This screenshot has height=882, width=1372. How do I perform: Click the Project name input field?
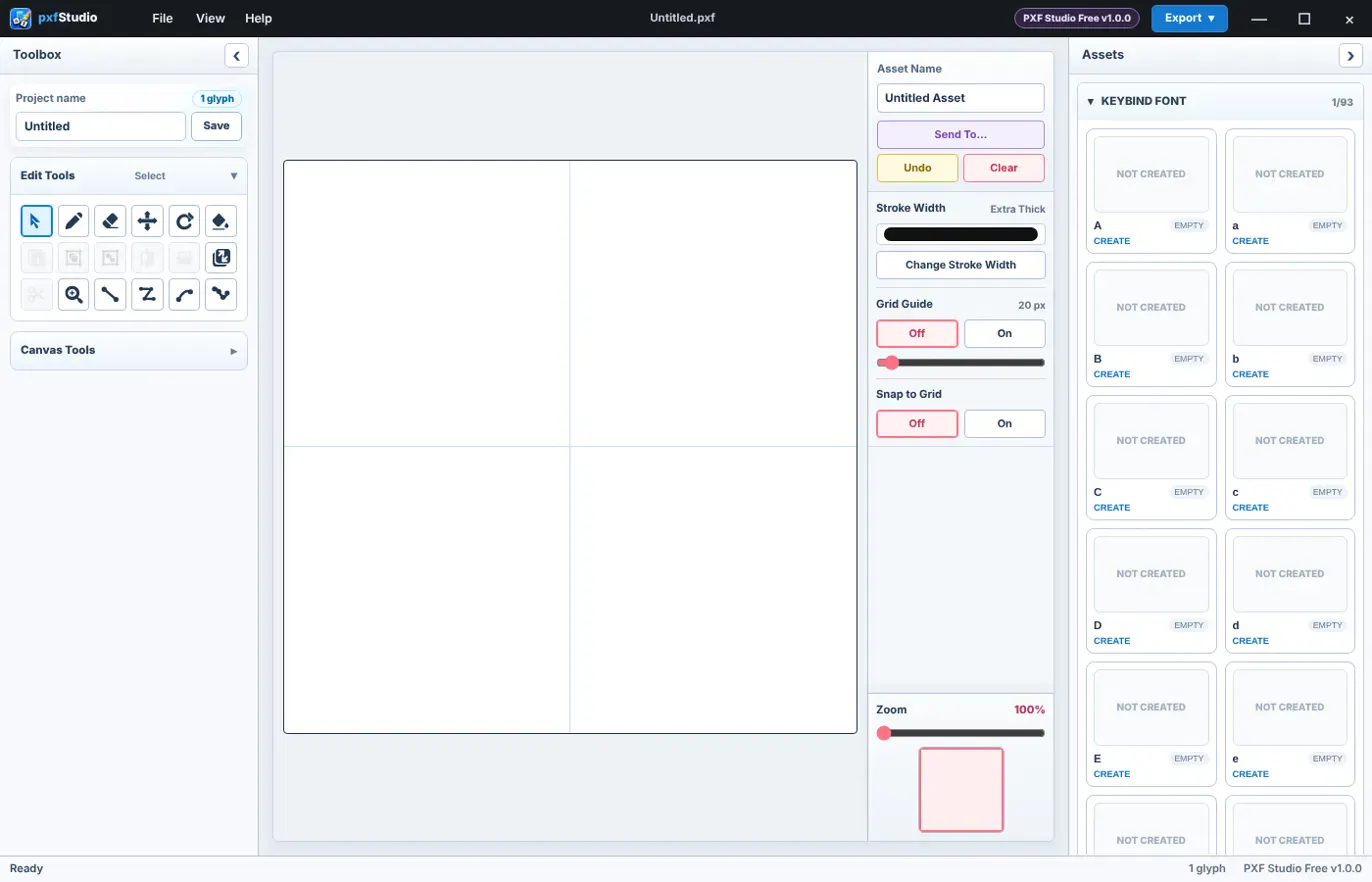pos(101,127)
